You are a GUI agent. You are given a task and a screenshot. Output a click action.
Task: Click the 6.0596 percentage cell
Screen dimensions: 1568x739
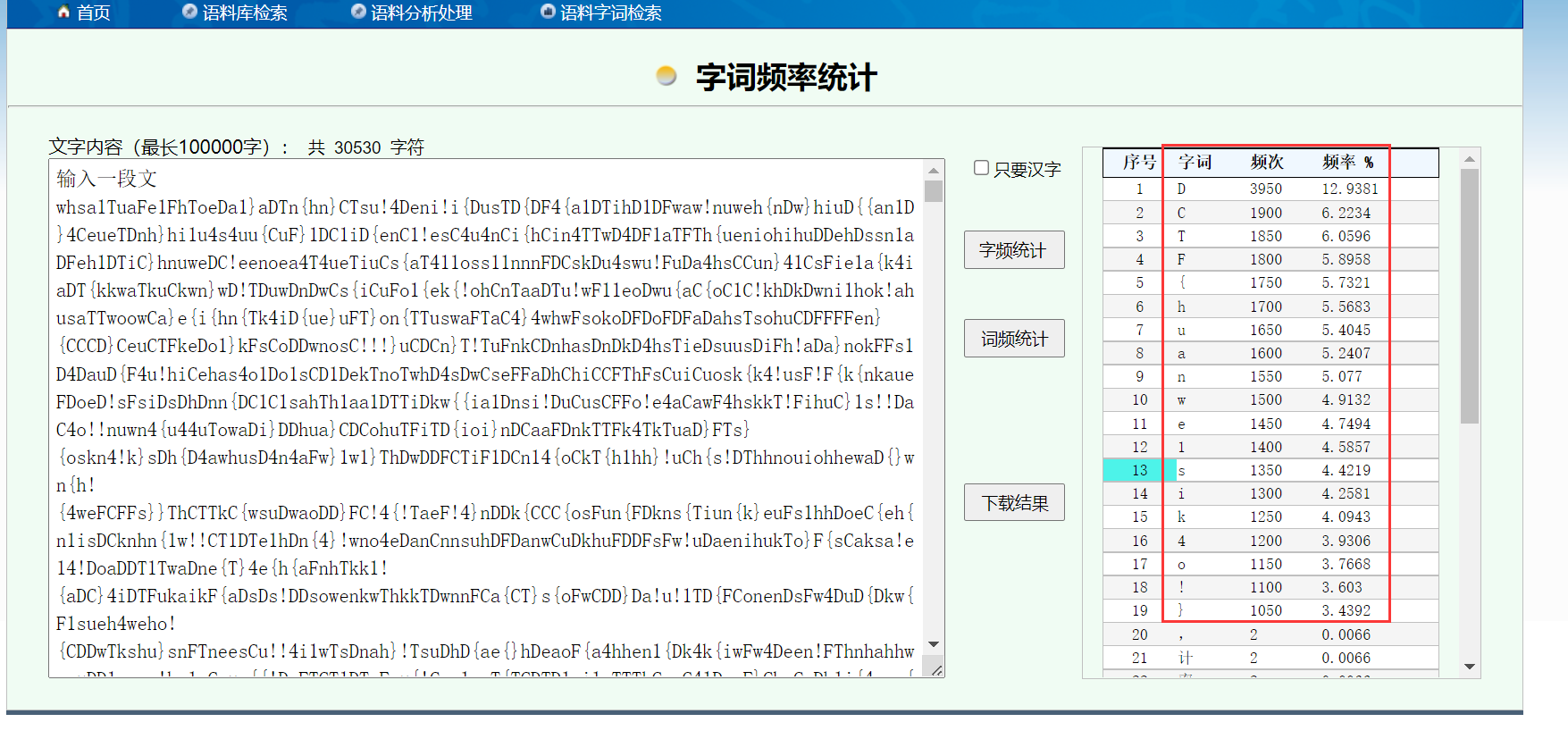pos(1346,236)
